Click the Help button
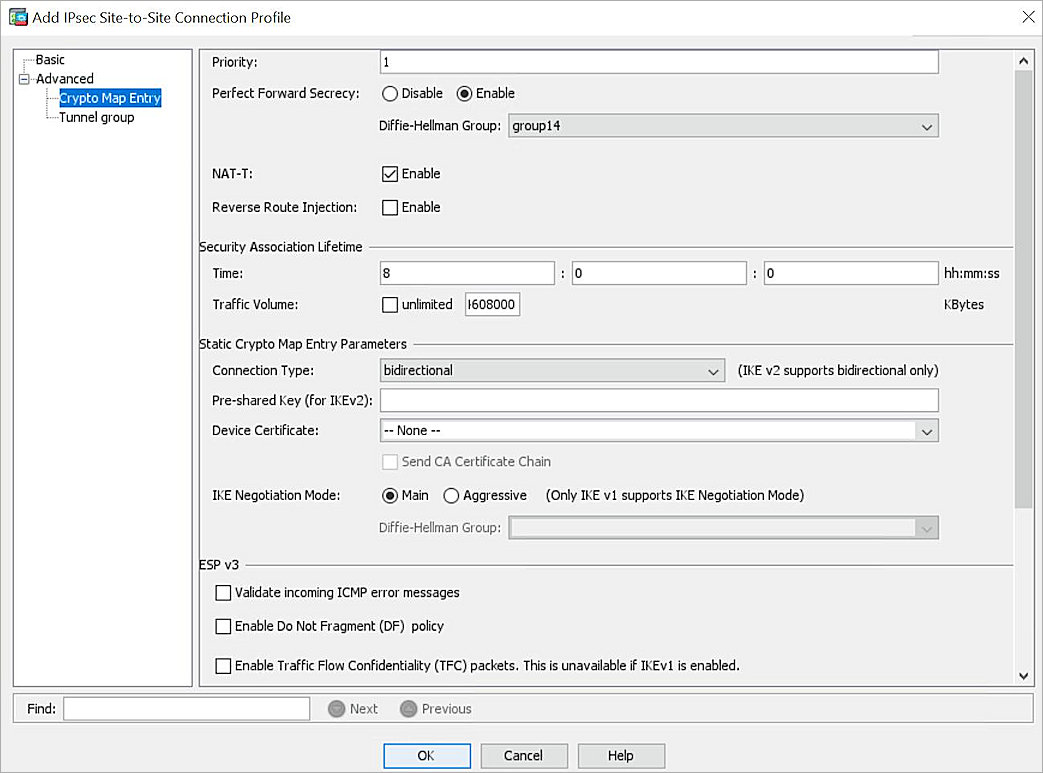1043x773 pixels. [x=620, y=755]
